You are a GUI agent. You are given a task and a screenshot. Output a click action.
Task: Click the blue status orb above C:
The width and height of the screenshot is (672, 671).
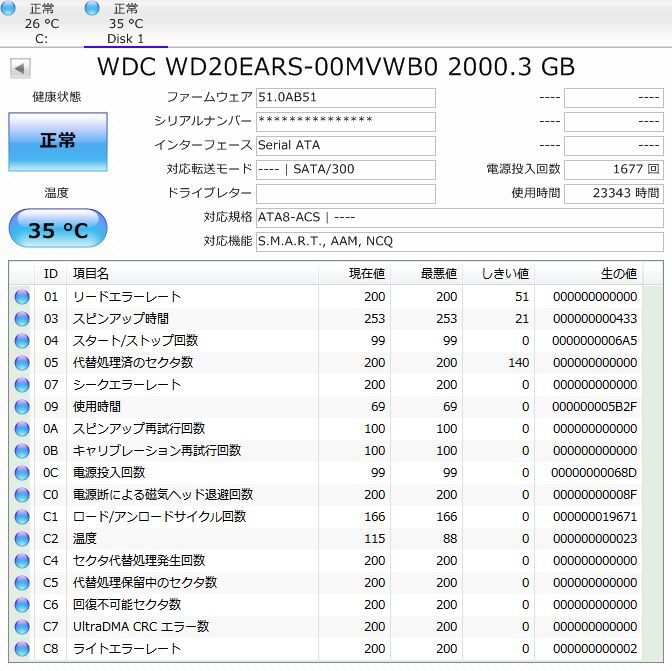click(x=8, y=8)
